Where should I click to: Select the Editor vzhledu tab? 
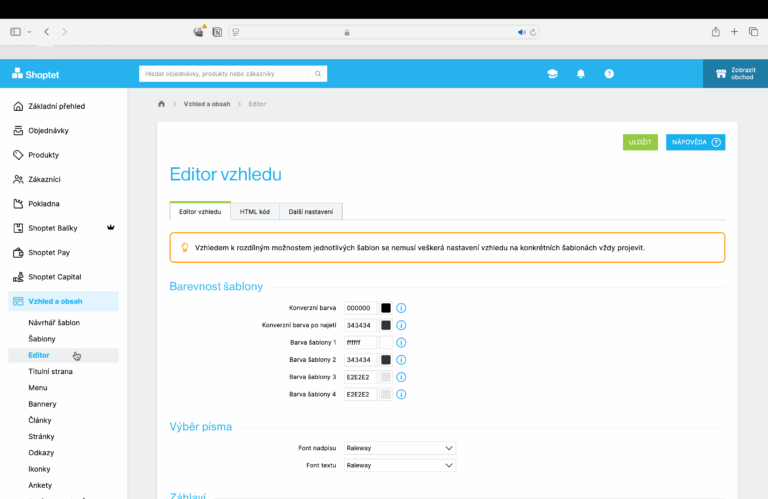click(x=200, y=212)
